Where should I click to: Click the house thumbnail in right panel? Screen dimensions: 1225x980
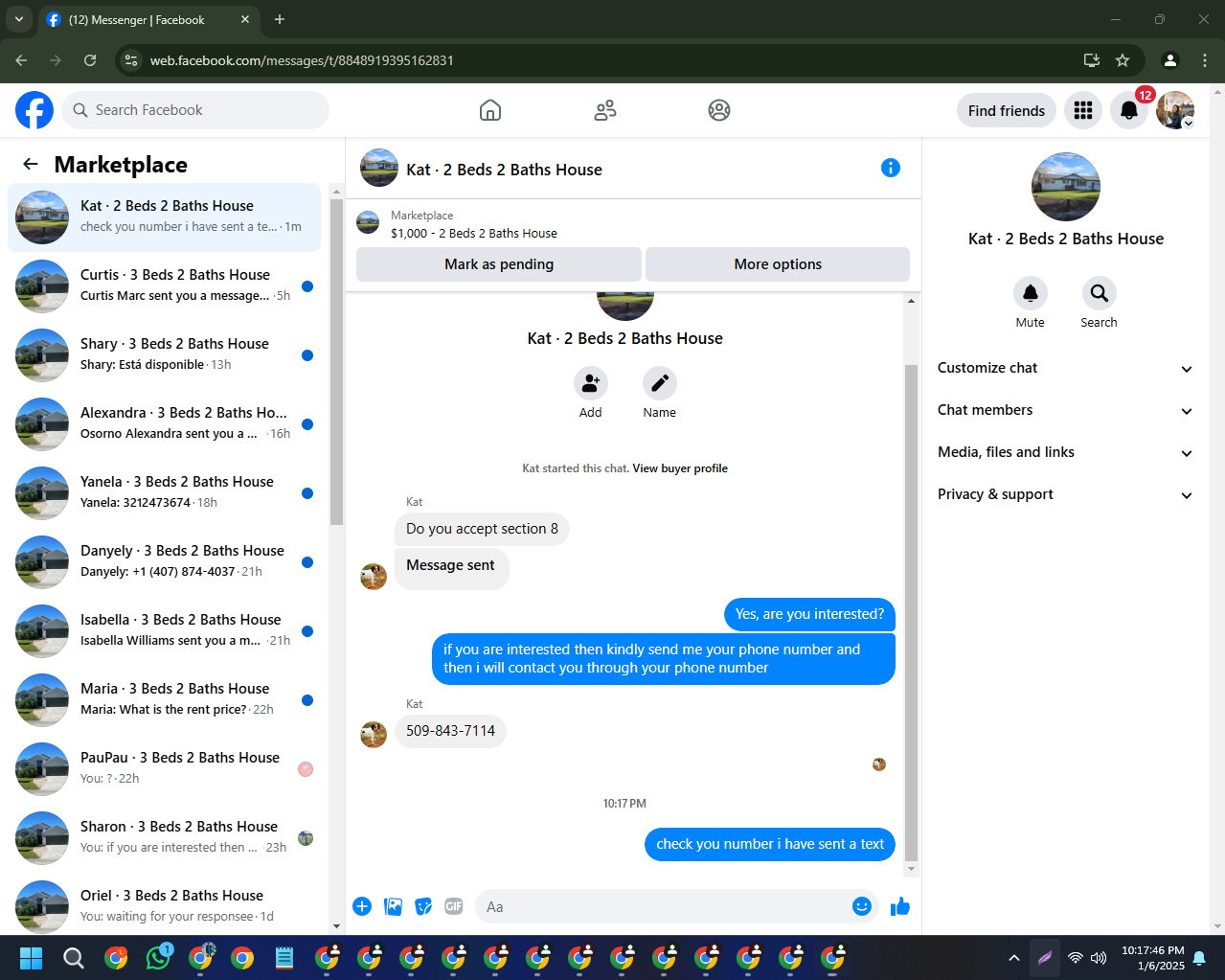tap(1065, 187)
